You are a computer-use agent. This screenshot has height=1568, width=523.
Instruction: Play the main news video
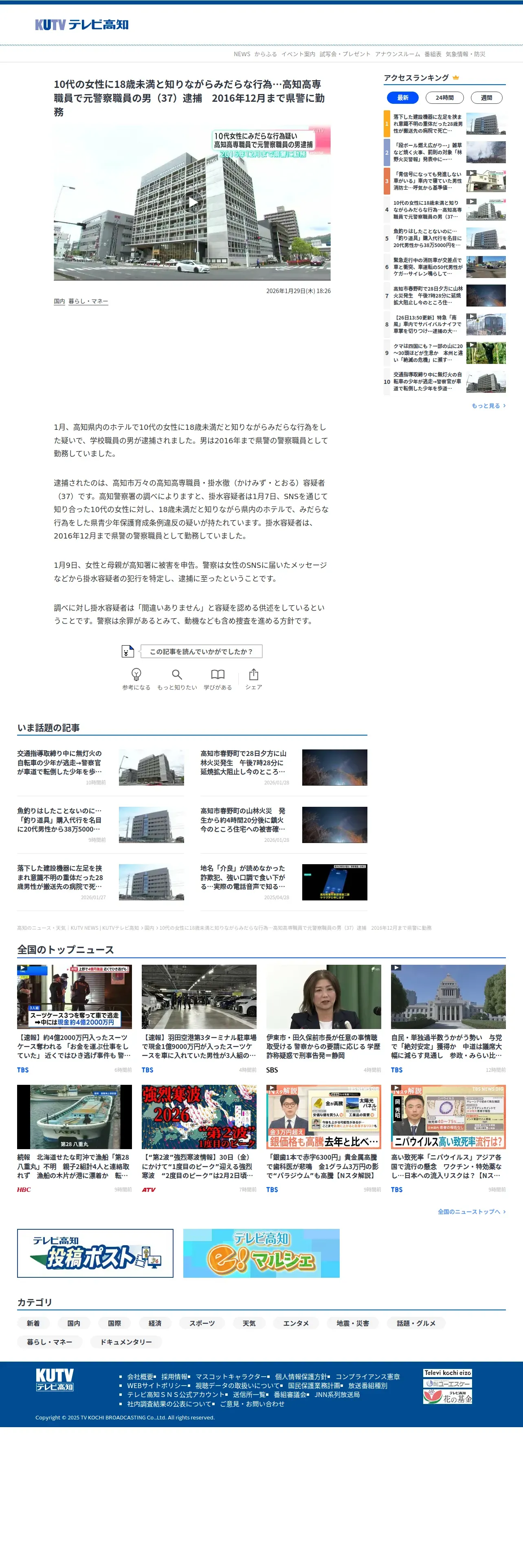coord(192,202)
